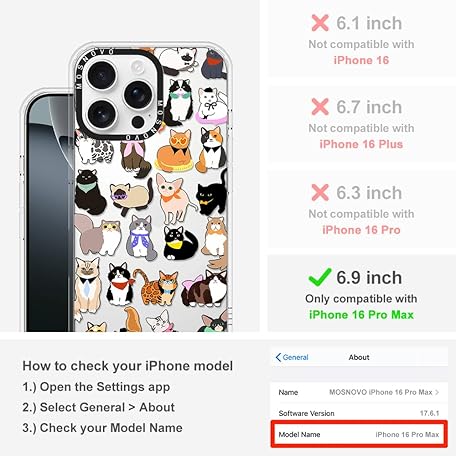Tap the General back chevron
This screenshot has height=456, width=456.
pyautogui.click(x=278, y=357)
